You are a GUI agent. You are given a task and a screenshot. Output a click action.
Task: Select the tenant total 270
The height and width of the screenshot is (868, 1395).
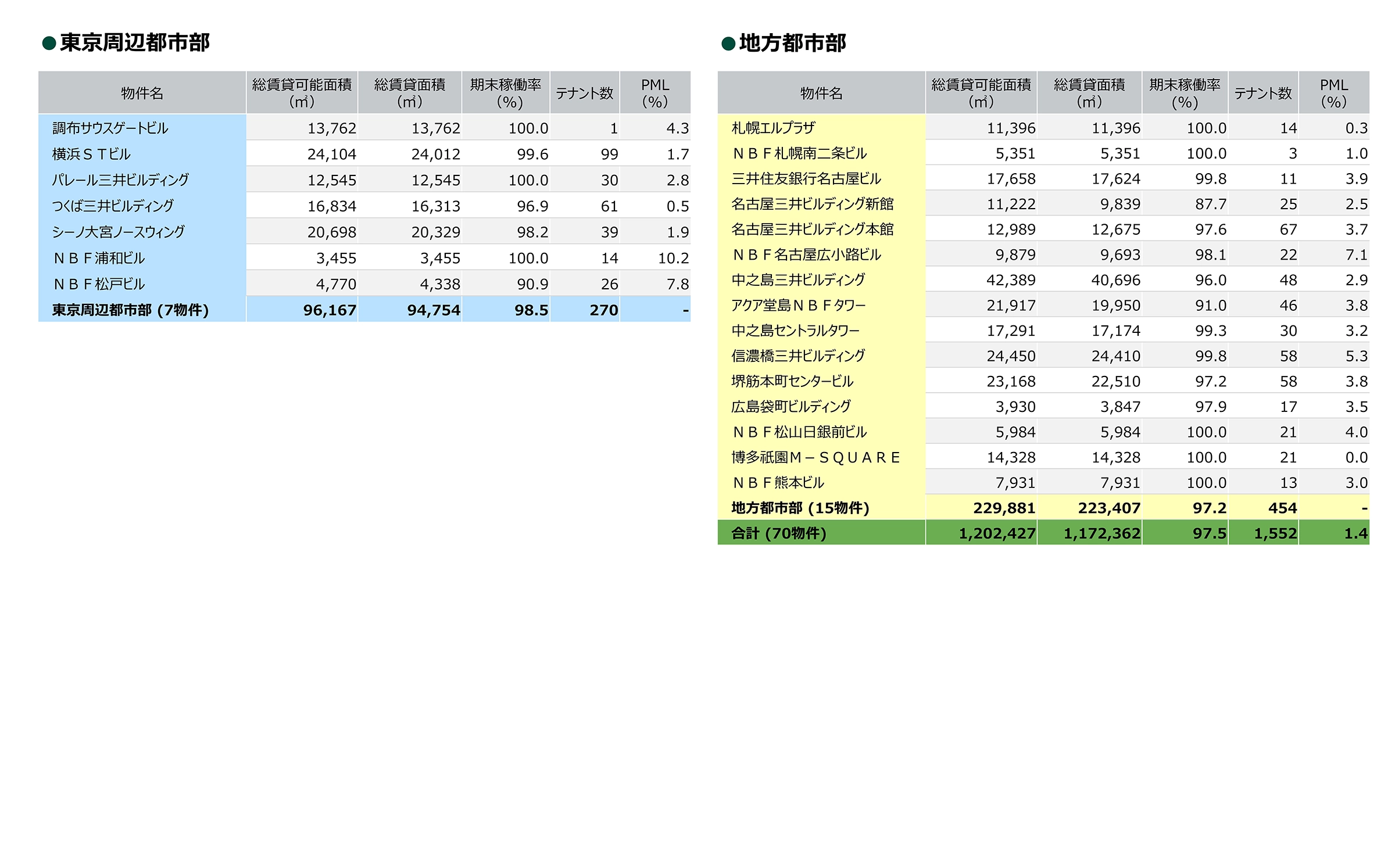[x=604, y=310]
